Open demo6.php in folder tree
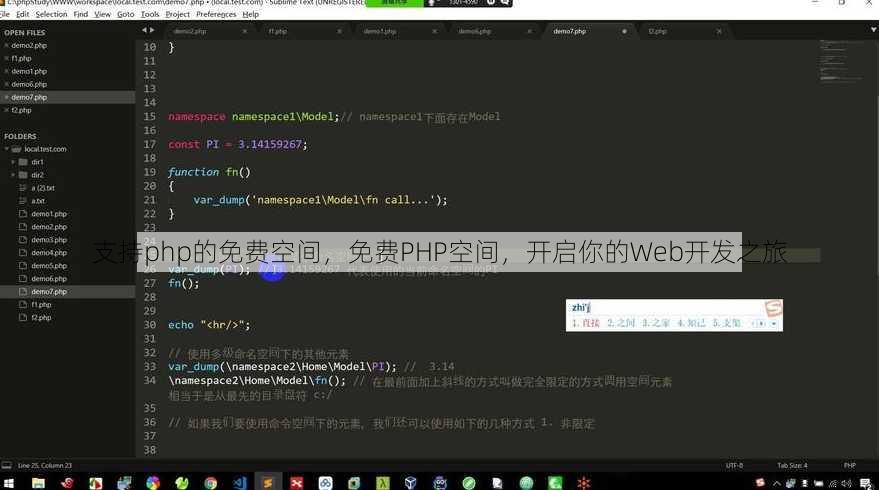The image size is (879, 490). pos(49,278)
